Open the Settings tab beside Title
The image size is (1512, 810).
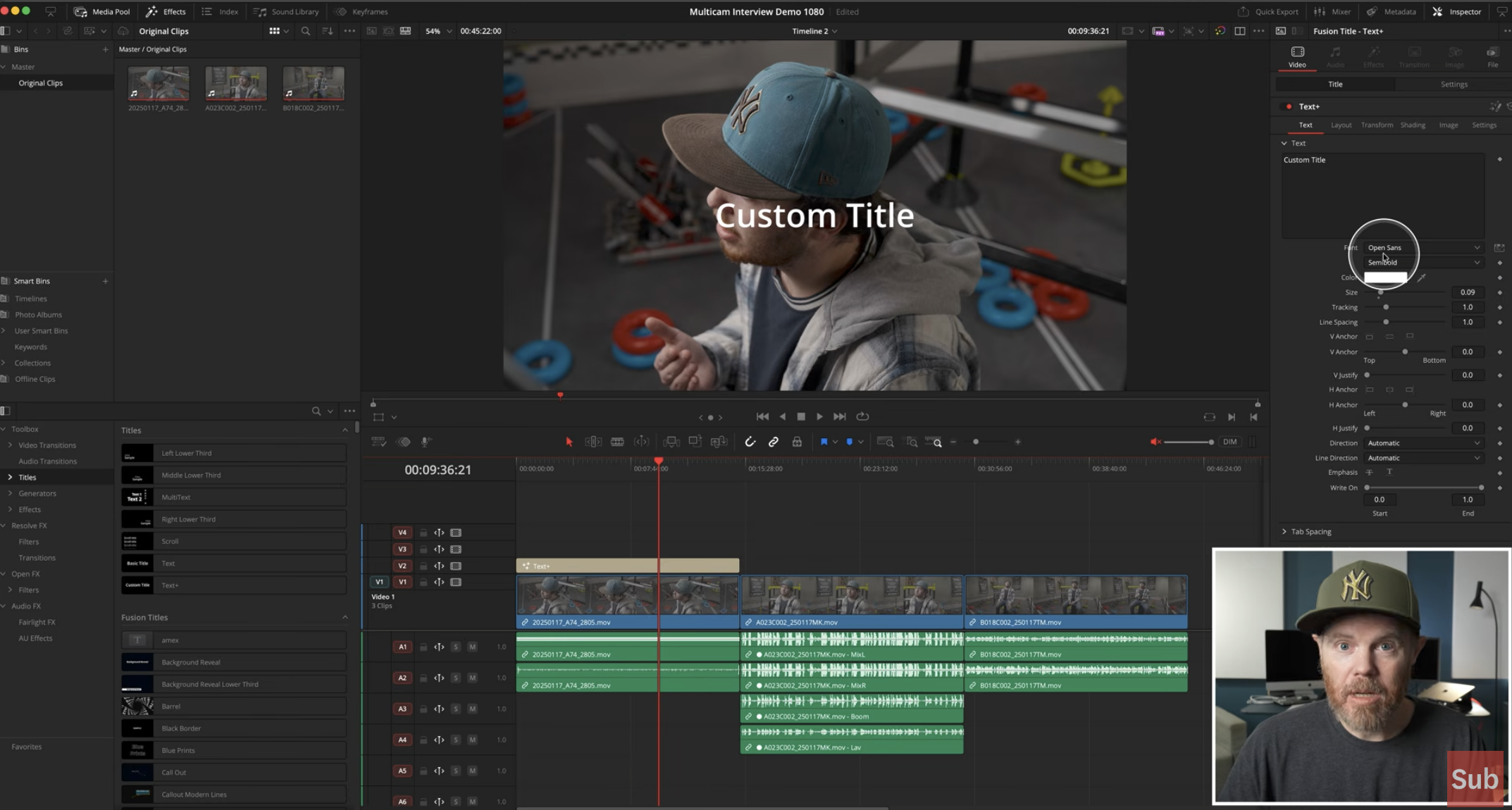click(1454, 84)
